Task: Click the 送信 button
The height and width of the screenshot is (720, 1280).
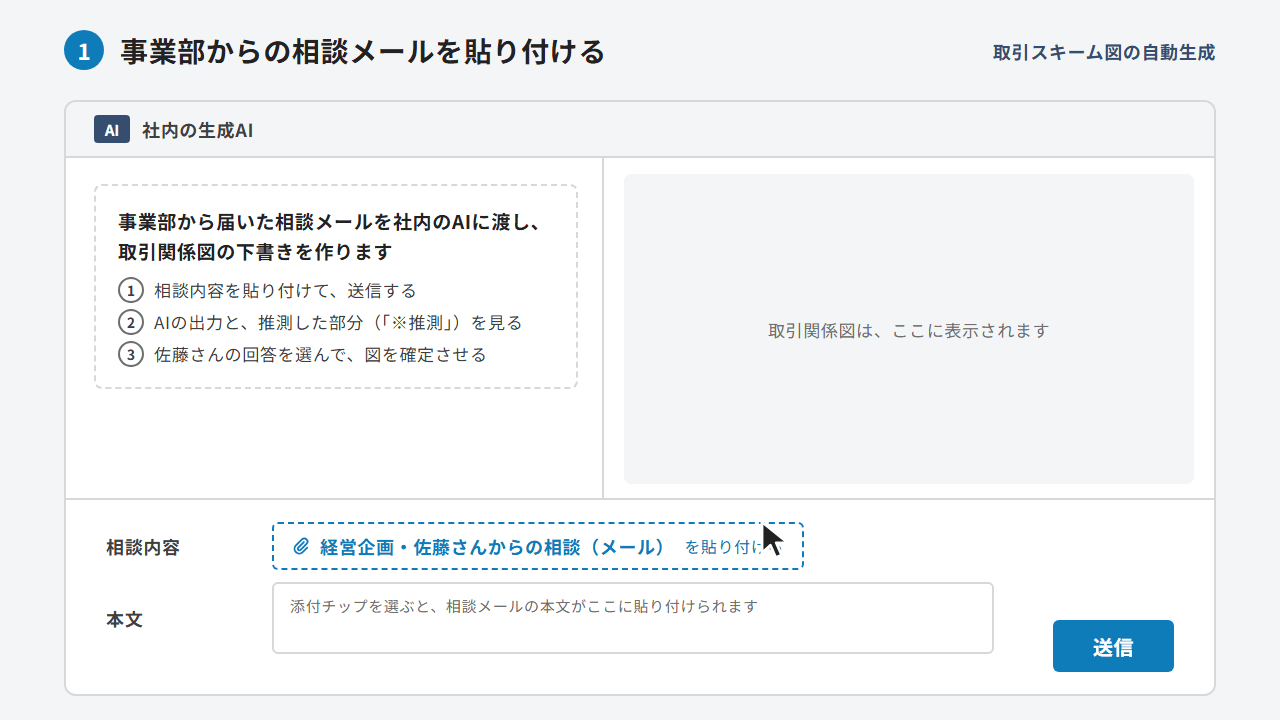Action: coord(1113,646)
